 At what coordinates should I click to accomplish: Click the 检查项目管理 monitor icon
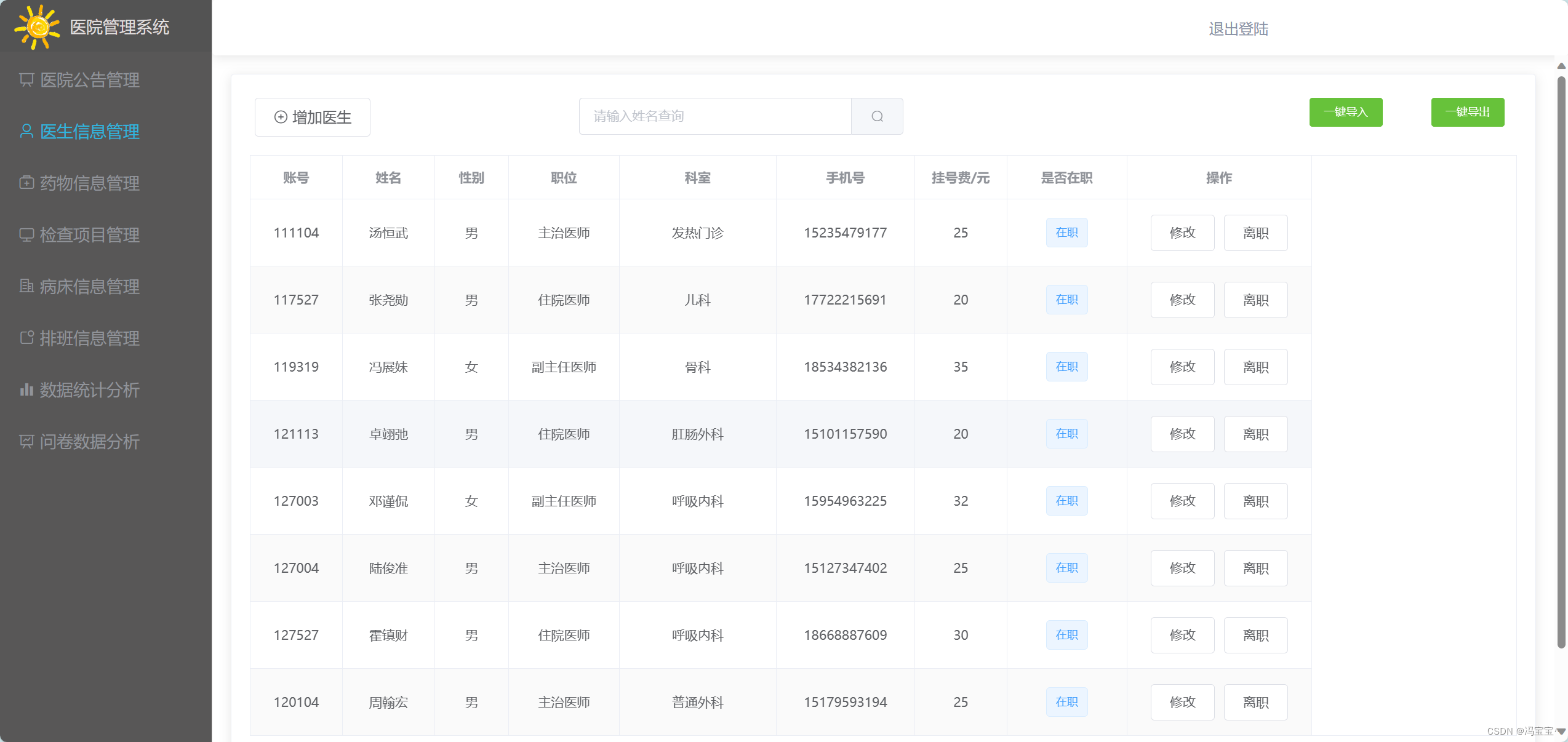tap(26, 234)
